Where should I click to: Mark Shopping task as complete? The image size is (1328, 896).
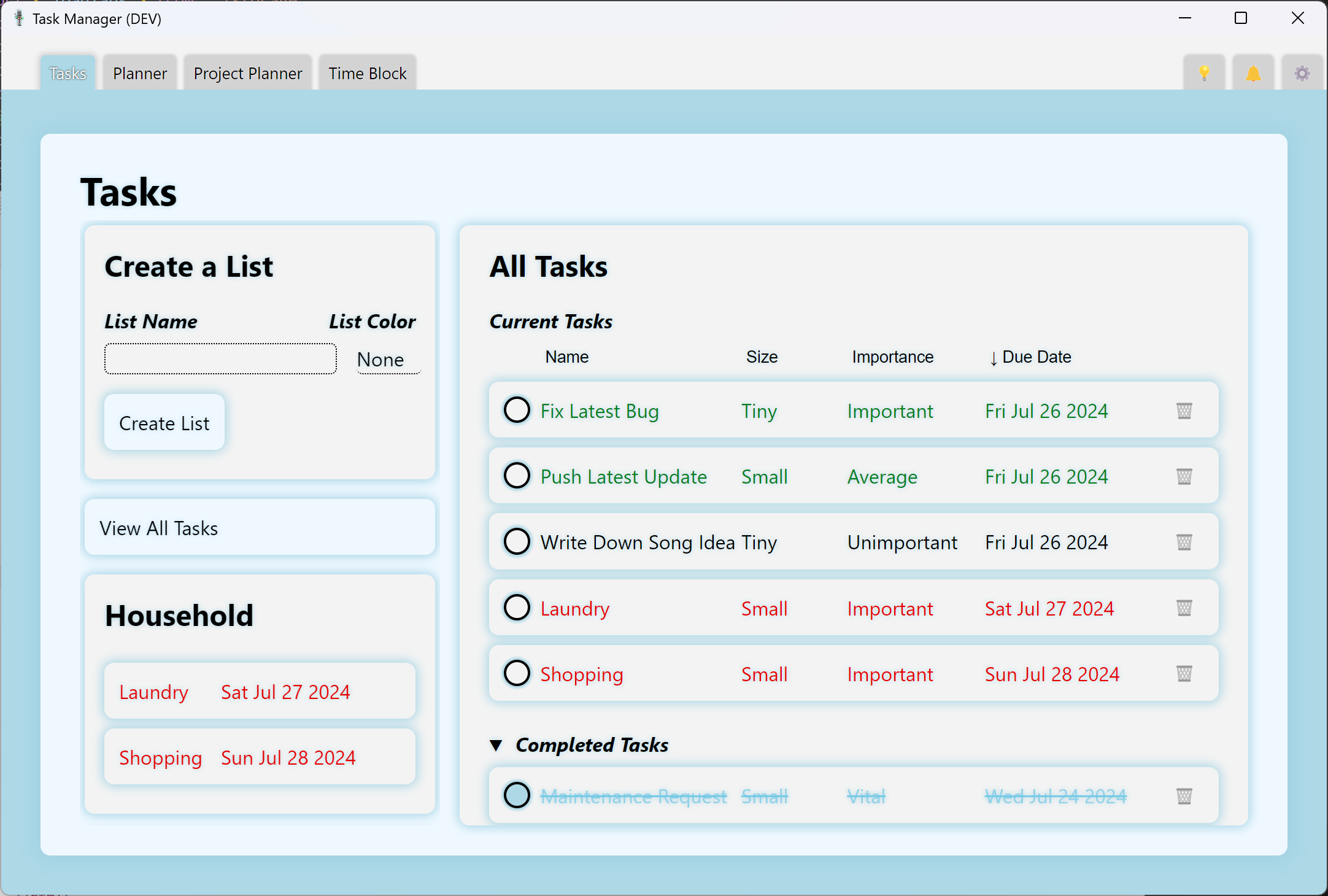click(x=517, y=673)
